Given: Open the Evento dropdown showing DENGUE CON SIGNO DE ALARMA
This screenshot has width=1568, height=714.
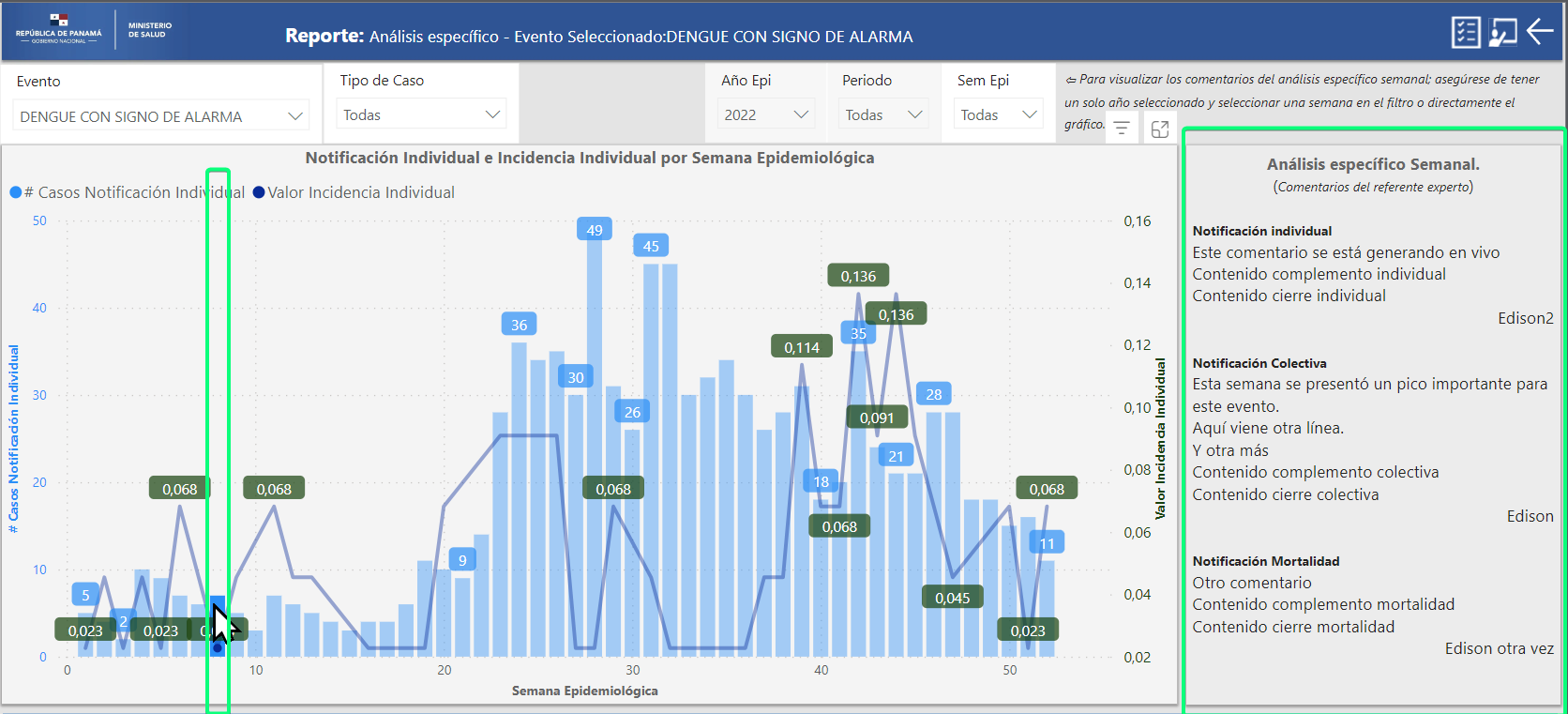Looking at the screenshot, I should coord(161,116).
